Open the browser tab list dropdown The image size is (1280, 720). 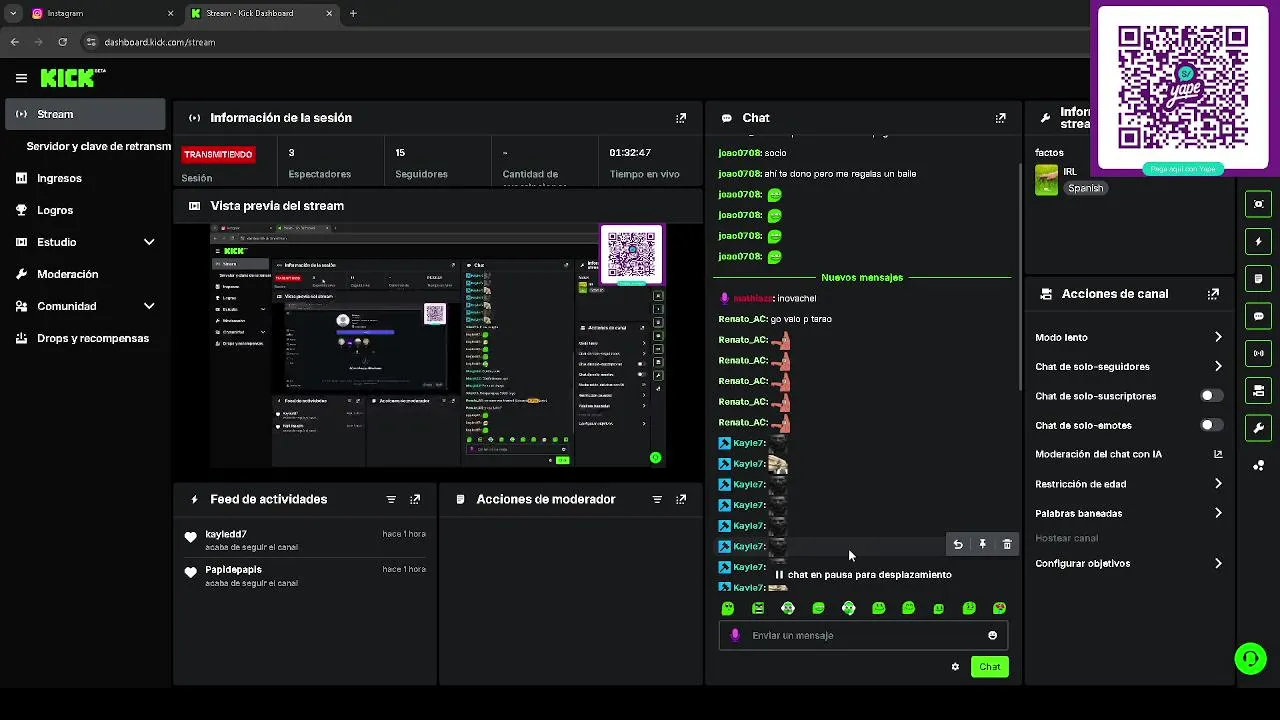coord(13,13)
